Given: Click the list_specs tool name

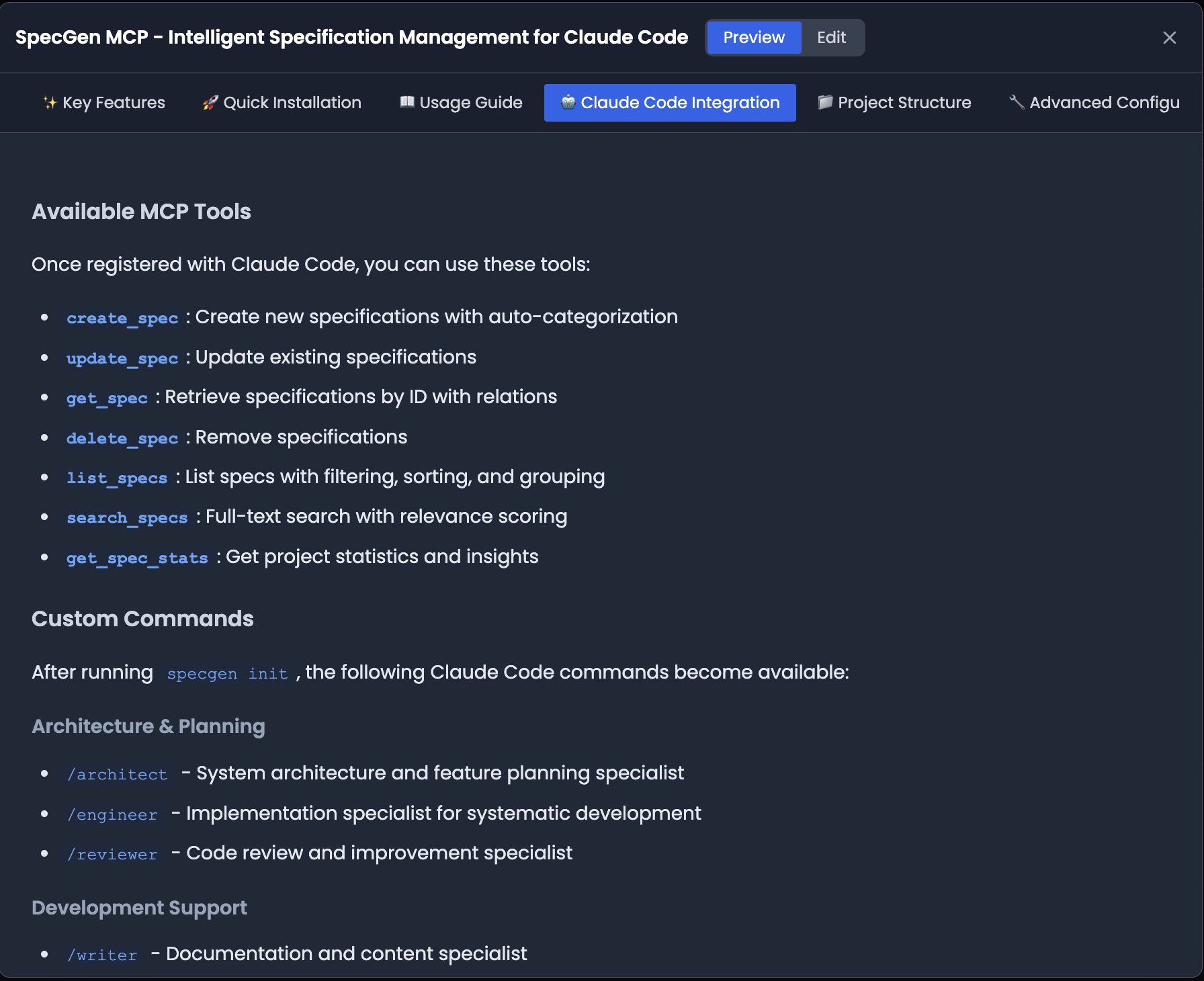Looking at the screenshot, I should [x=117, y=478].
